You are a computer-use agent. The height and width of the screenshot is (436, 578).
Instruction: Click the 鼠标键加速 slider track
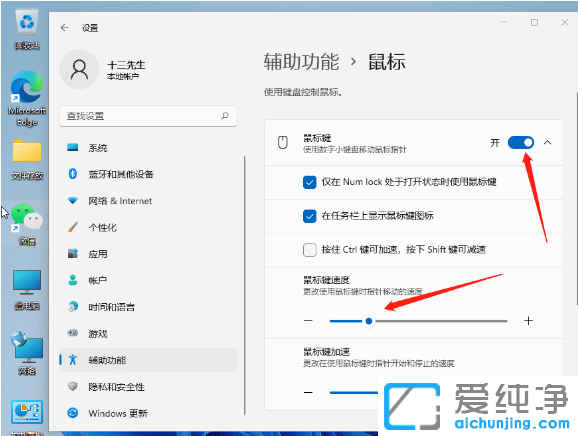[354, 393]
